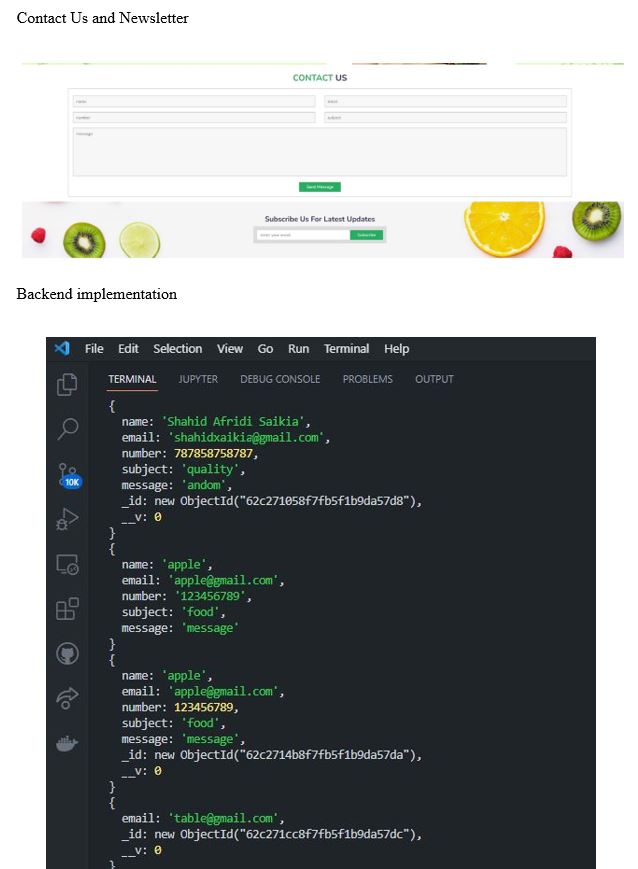
Task: Open the Run and Debug icon
Action: (x=67, y=519)
